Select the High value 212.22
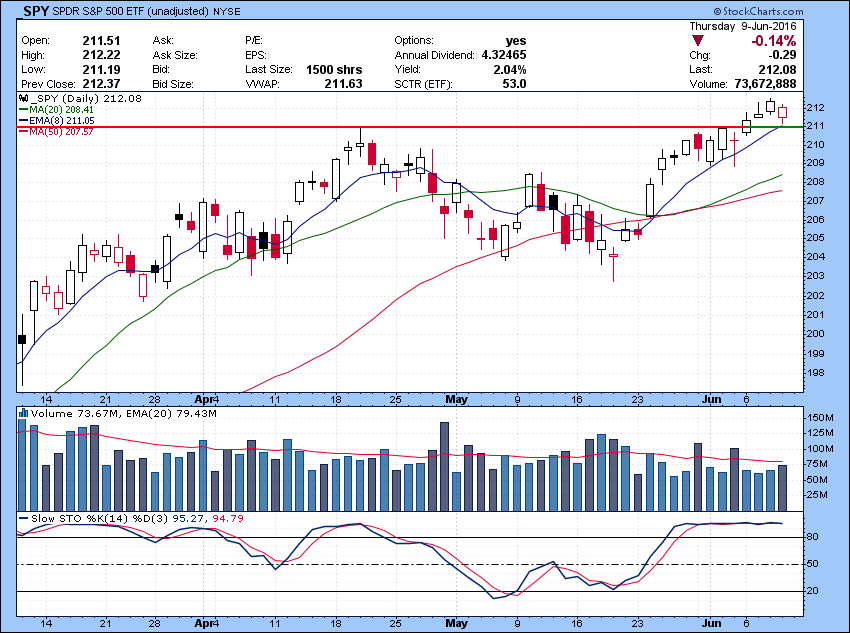The width and height of the screenshot is (850, 633). tap(101, 55)
